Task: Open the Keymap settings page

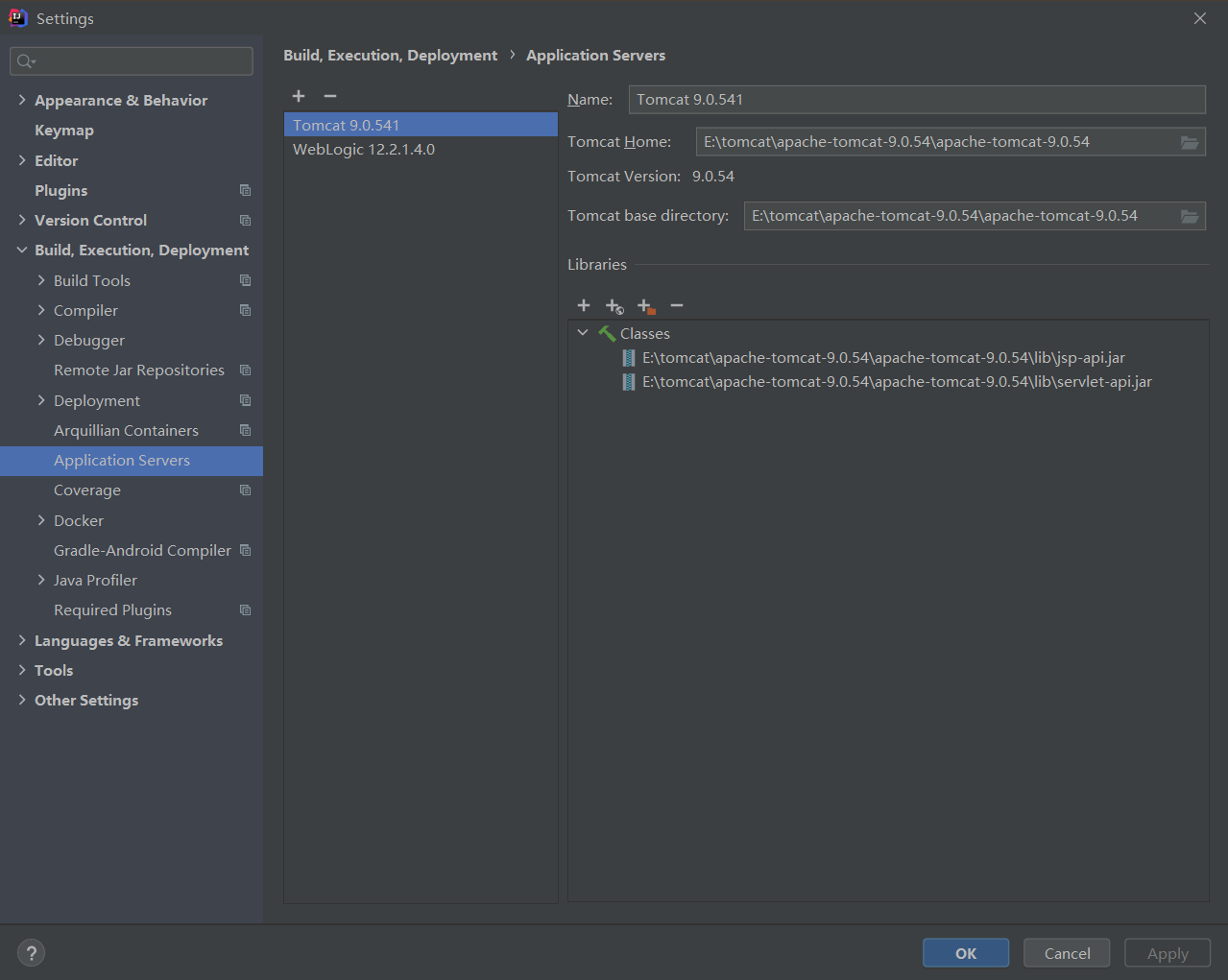Action: 64,131
